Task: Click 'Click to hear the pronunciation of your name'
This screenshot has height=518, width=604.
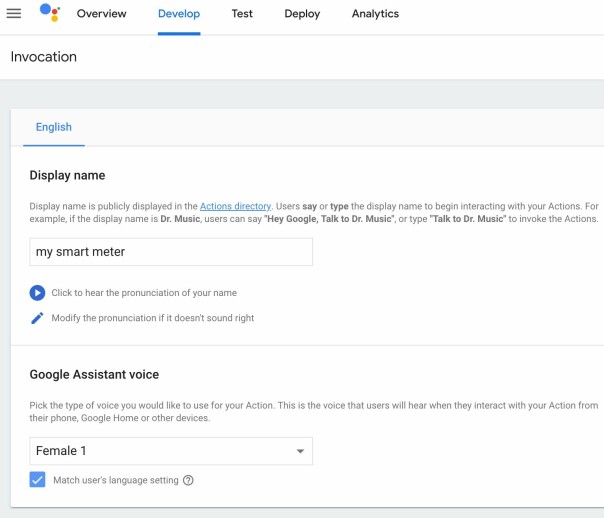Action: pos(144,293)
